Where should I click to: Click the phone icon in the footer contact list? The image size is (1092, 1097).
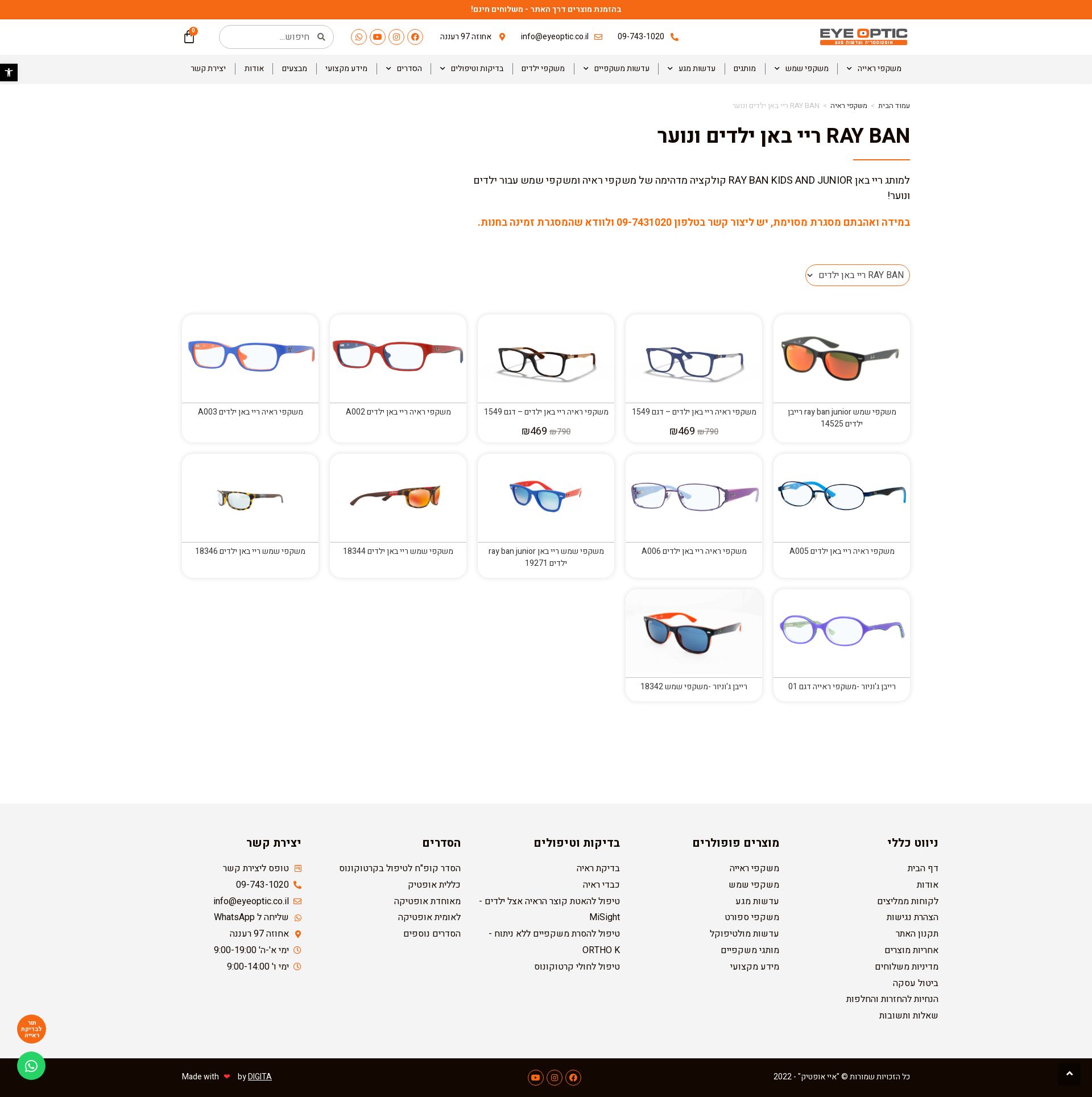point(297,885)
